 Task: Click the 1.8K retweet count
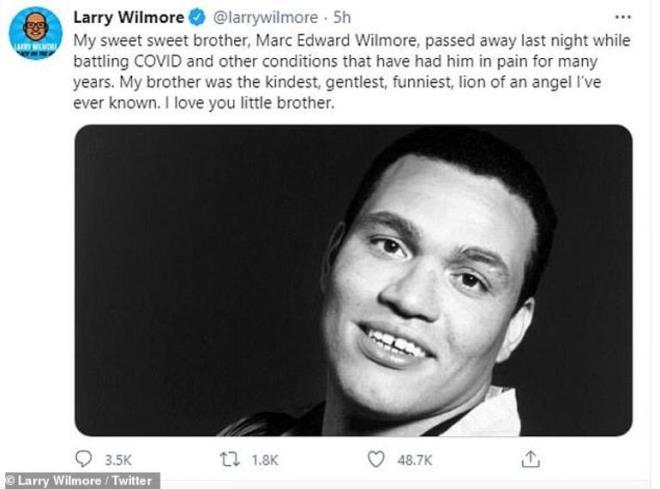pos(264,460)
